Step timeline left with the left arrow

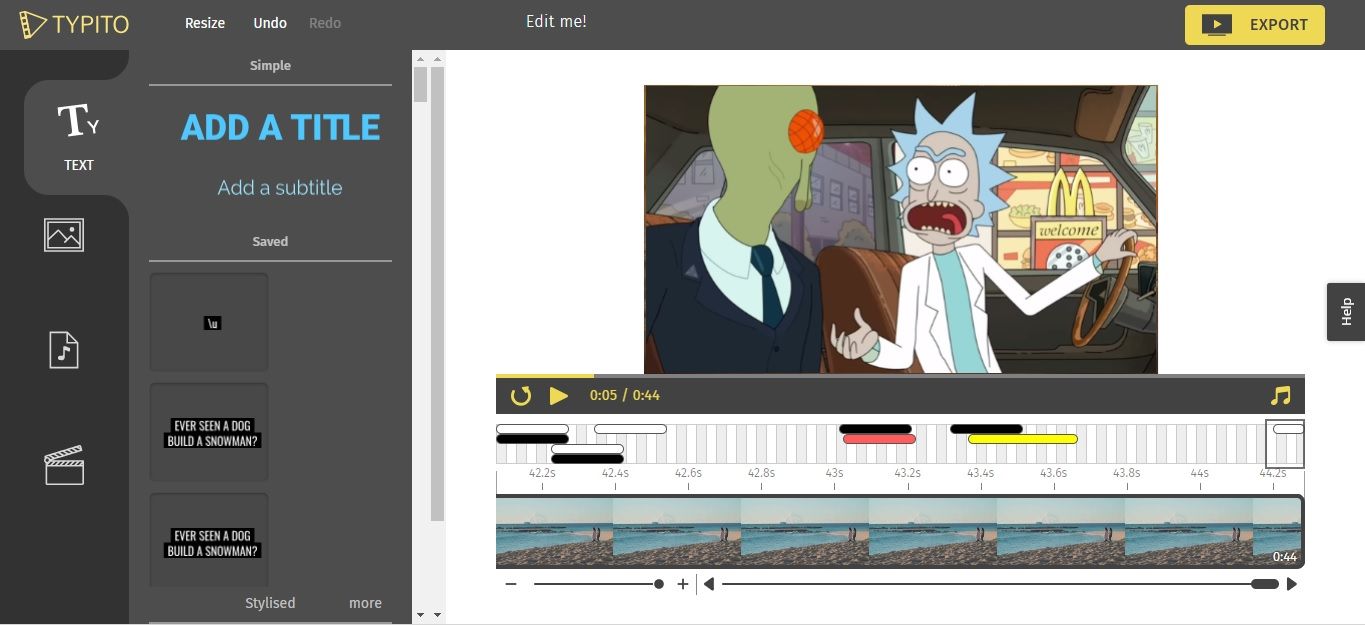(x=708, y=584)
